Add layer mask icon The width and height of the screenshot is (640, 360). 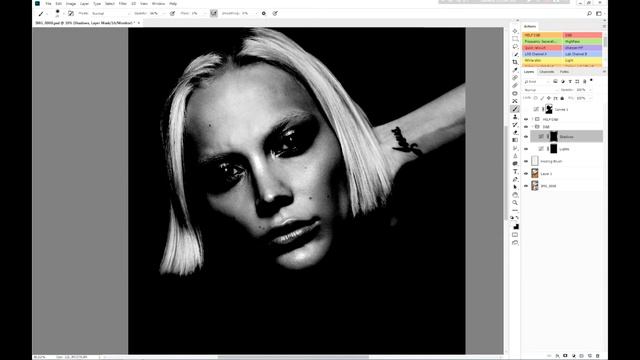click(565, 356)
